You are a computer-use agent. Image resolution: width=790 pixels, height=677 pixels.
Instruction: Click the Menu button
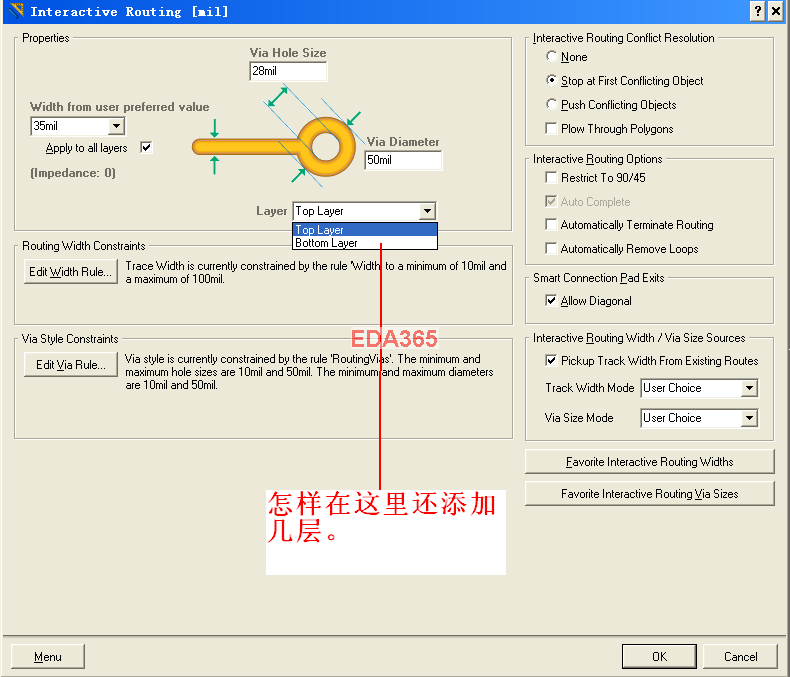(48, 657)
